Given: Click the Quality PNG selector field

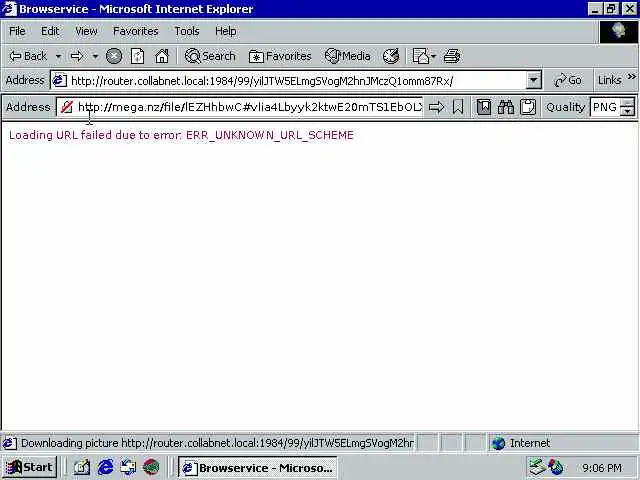Looking at the screenshot, I should tap(605, 107).
